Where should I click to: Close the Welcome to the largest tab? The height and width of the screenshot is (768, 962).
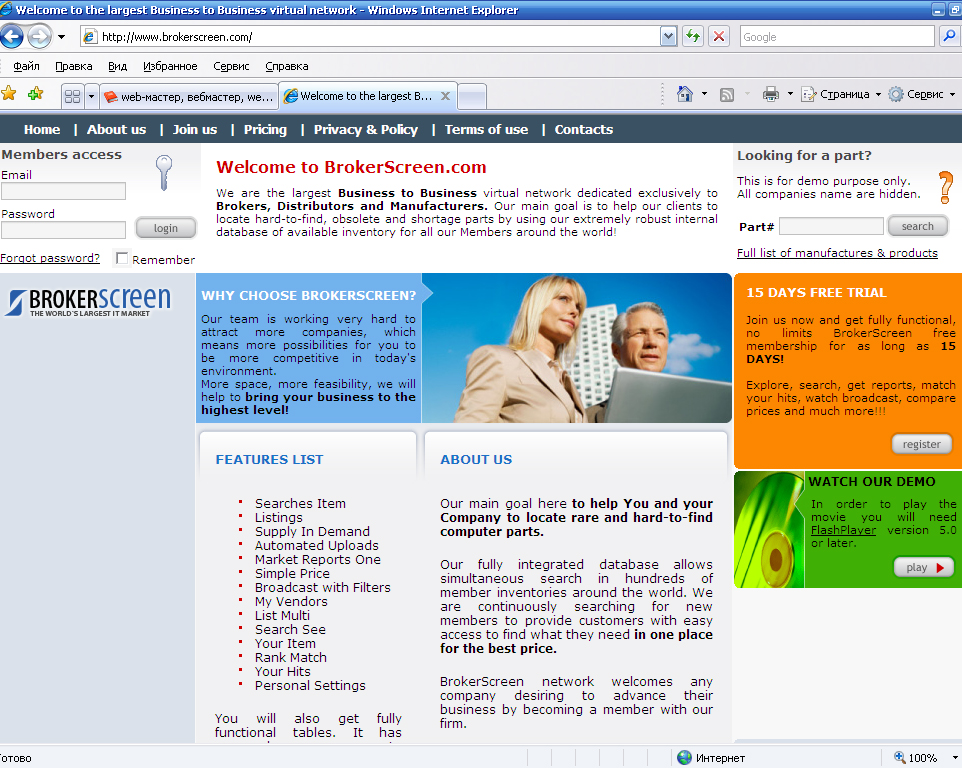pos(445,96)
